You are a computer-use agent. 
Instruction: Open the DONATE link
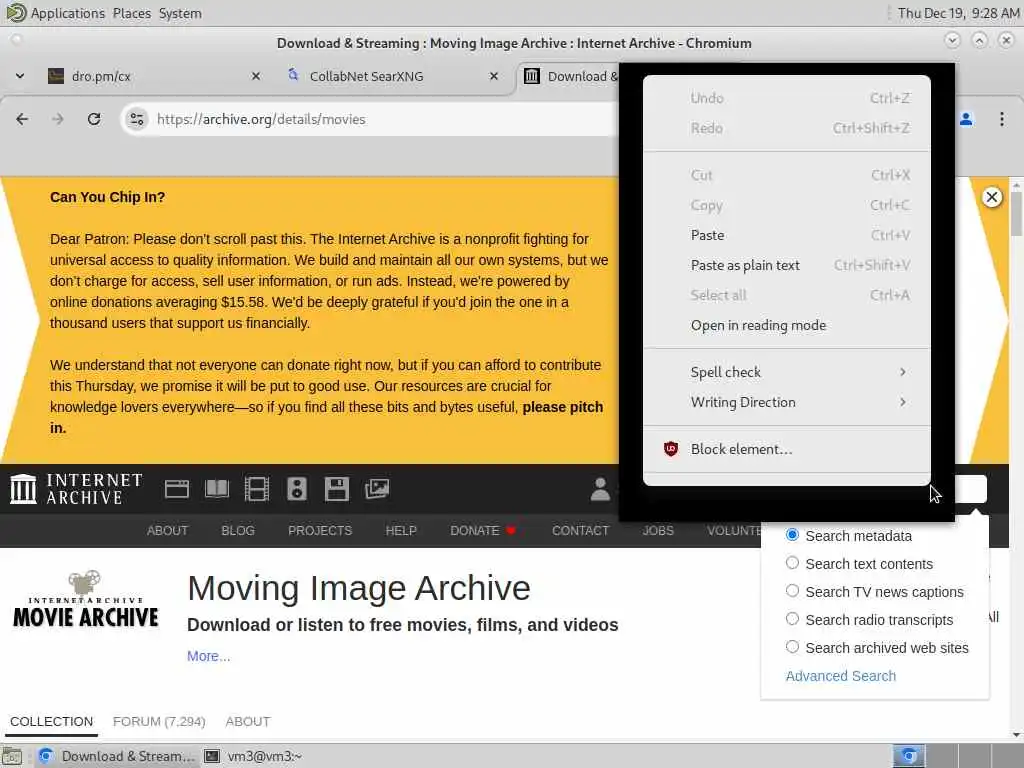tap(483, 530)
